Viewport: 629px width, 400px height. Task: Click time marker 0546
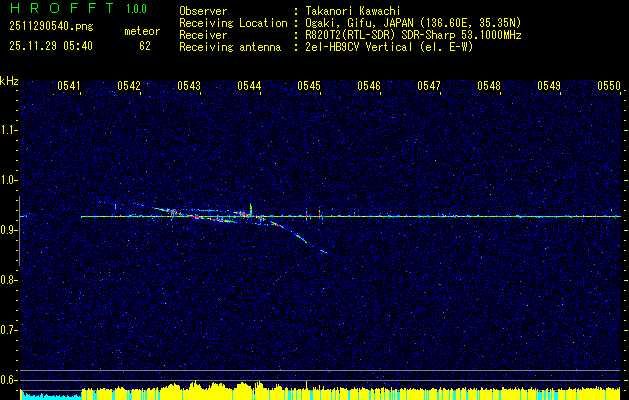[369, 86]
